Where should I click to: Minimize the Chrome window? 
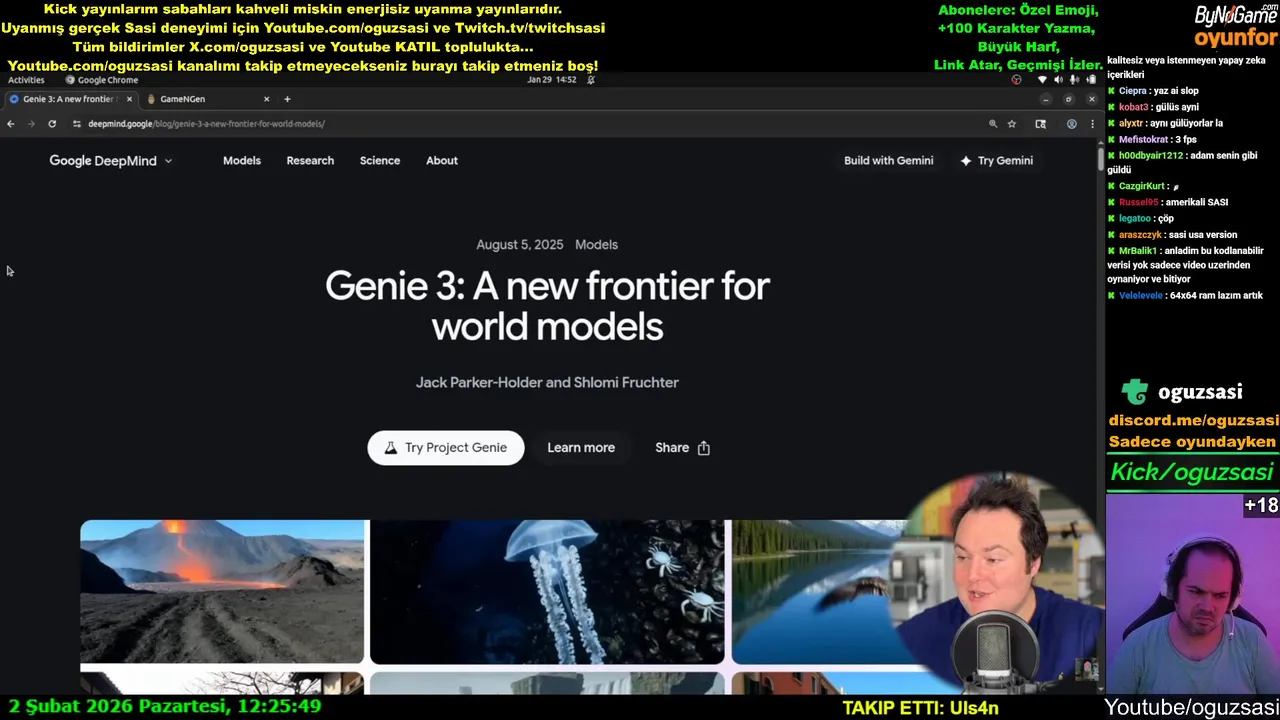point(1045,99)
